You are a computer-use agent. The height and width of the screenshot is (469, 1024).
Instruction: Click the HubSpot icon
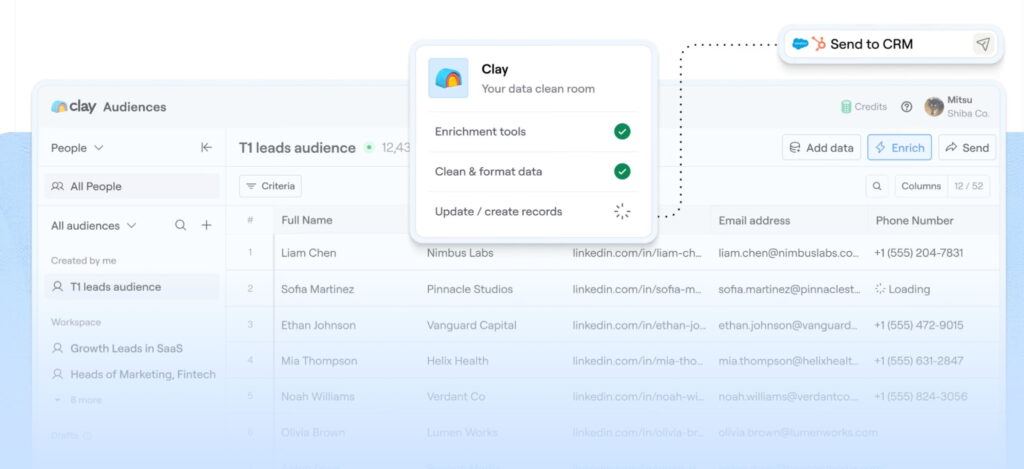click(819, 44)
